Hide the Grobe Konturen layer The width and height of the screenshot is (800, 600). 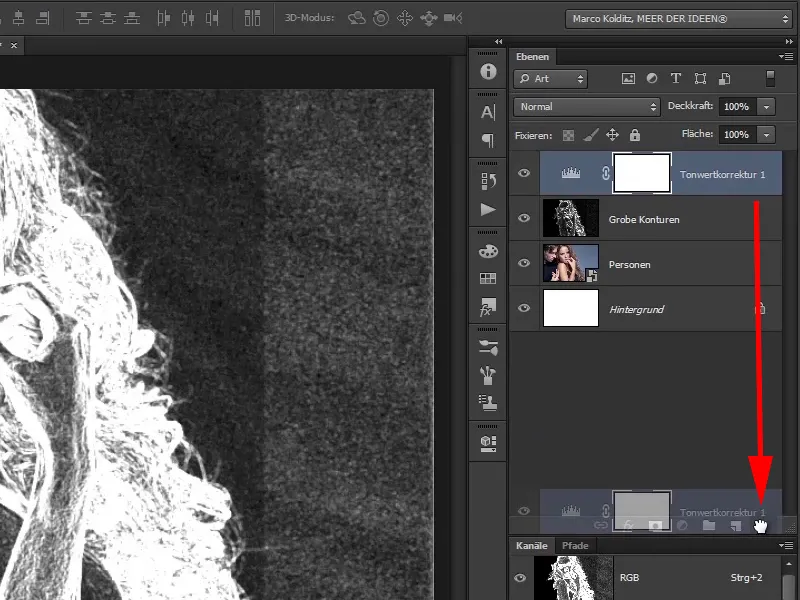tap(524, 218)
